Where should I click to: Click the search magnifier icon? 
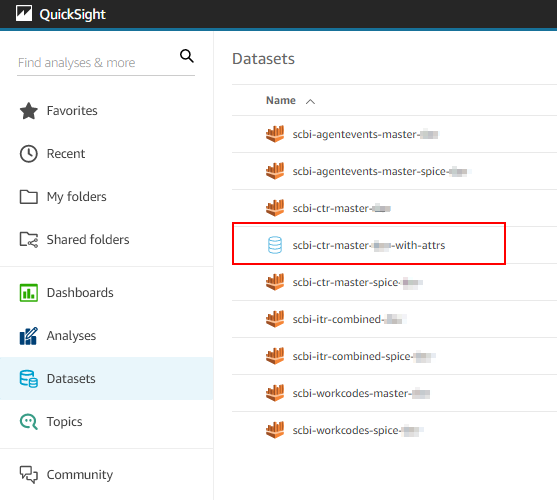pyautogui.click(x=186, y=56)
